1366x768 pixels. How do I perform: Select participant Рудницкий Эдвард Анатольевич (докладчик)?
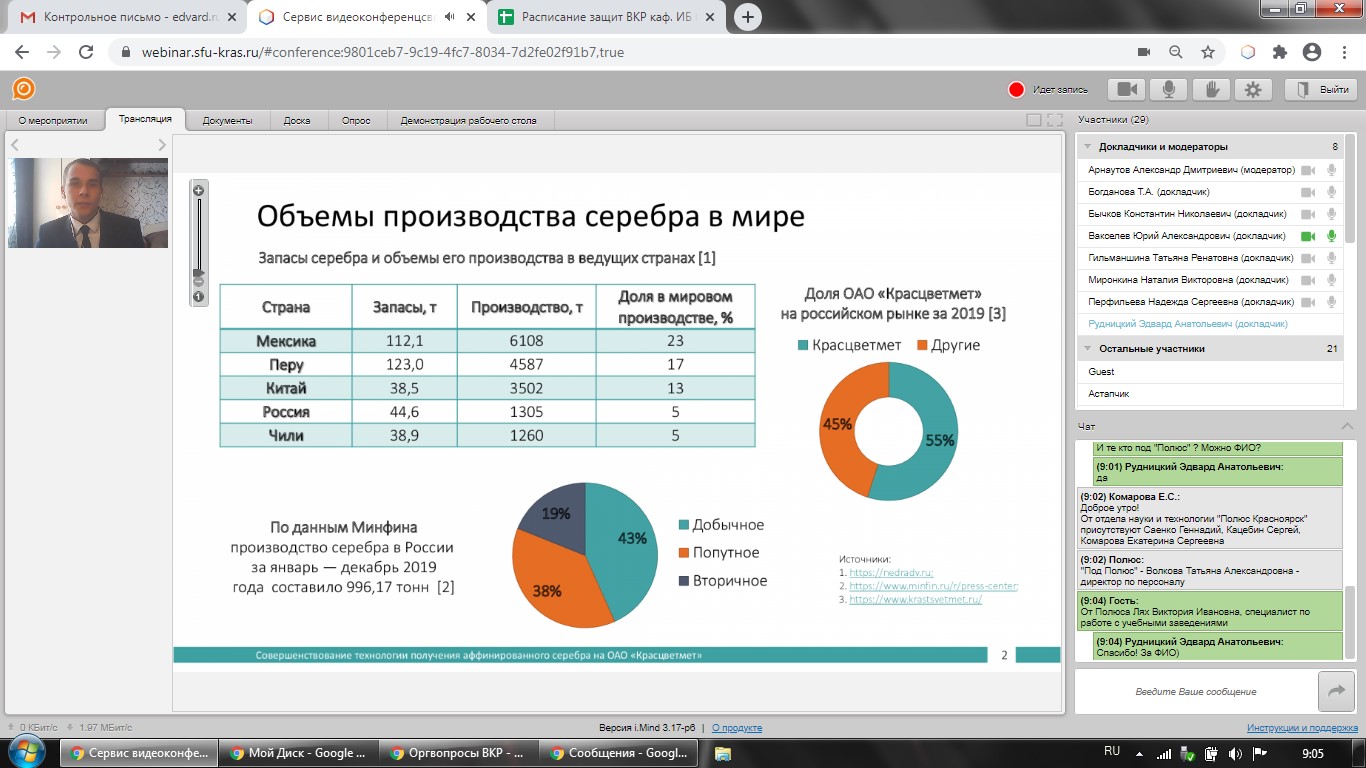click(x=1209, y=324)
